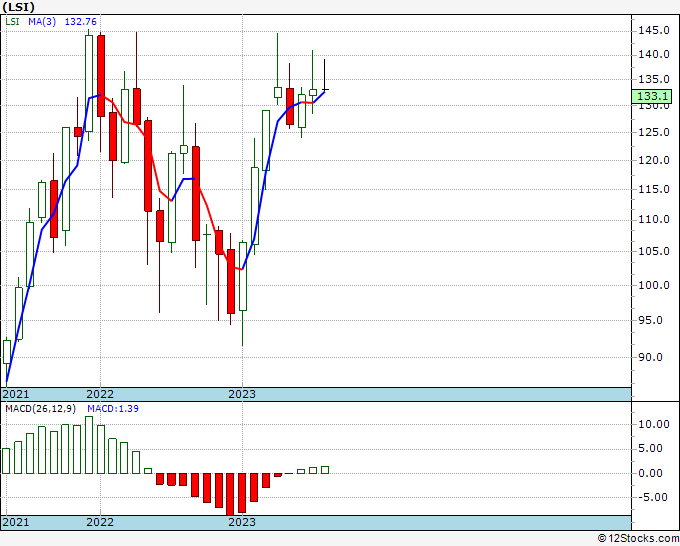
Task: Click the tallest green MACD histogram bar
Action: pyautogui.click(x=89, y=445)
